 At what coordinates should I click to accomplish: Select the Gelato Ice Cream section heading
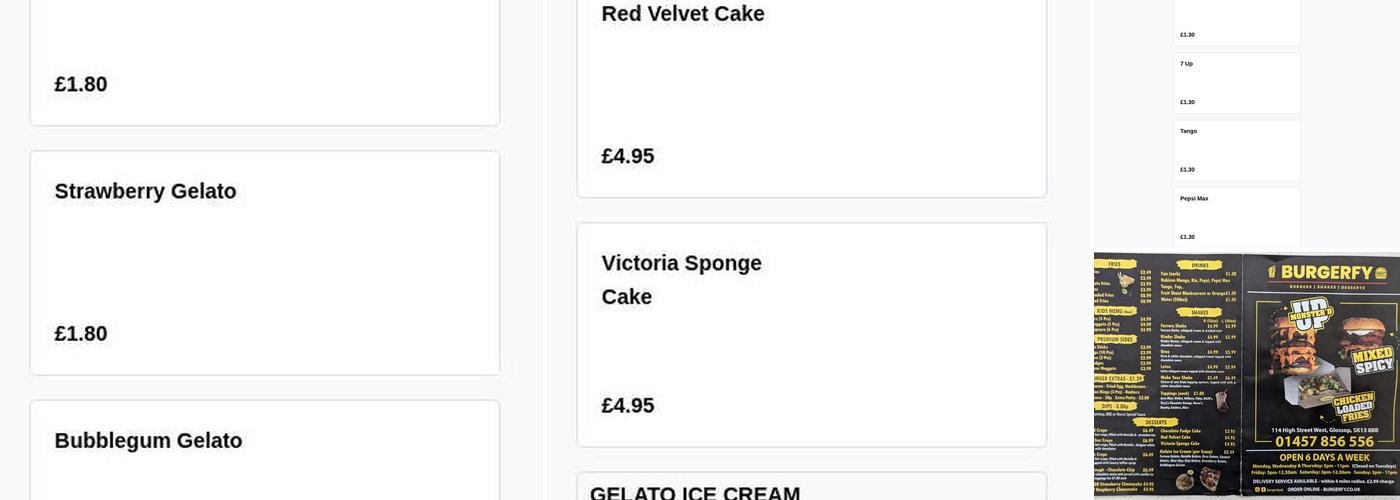tap(694, 493)
